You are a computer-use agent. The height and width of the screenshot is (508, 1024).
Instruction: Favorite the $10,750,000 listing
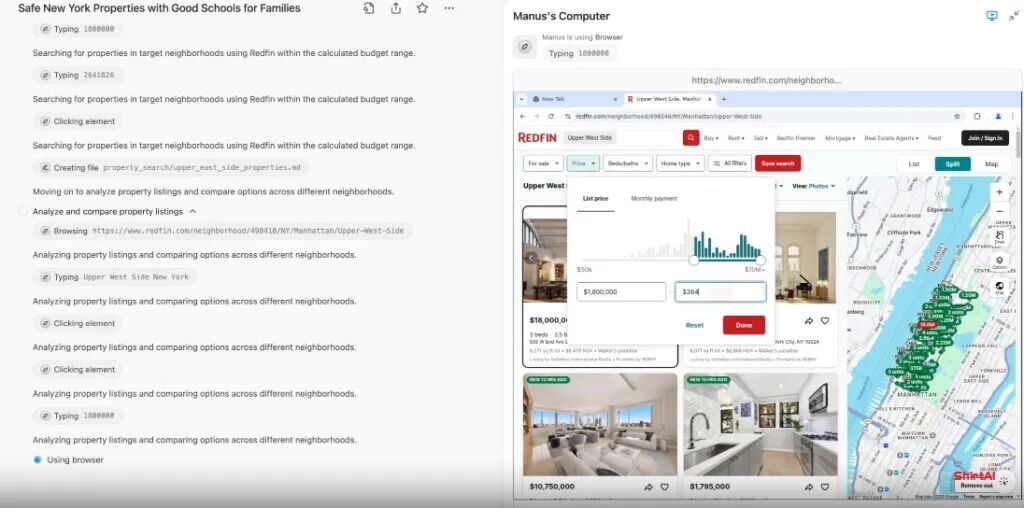click(x=664, y=487)
